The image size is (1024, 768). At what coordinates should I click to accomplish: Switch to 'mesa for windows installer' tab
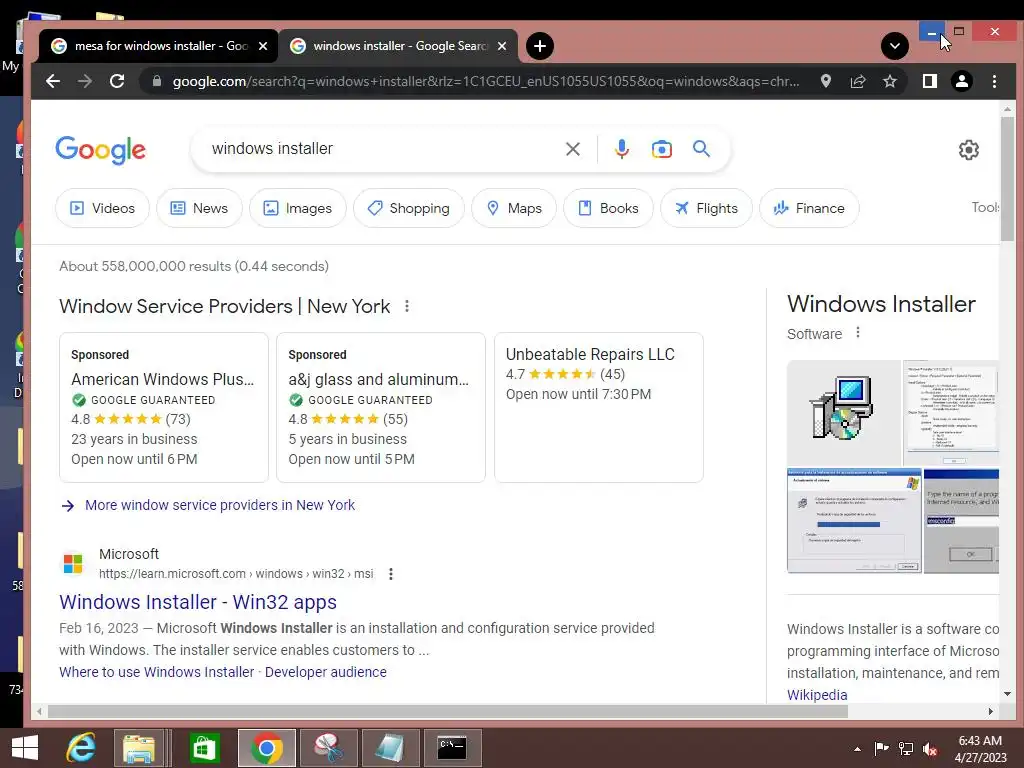[x=160, y=46]
